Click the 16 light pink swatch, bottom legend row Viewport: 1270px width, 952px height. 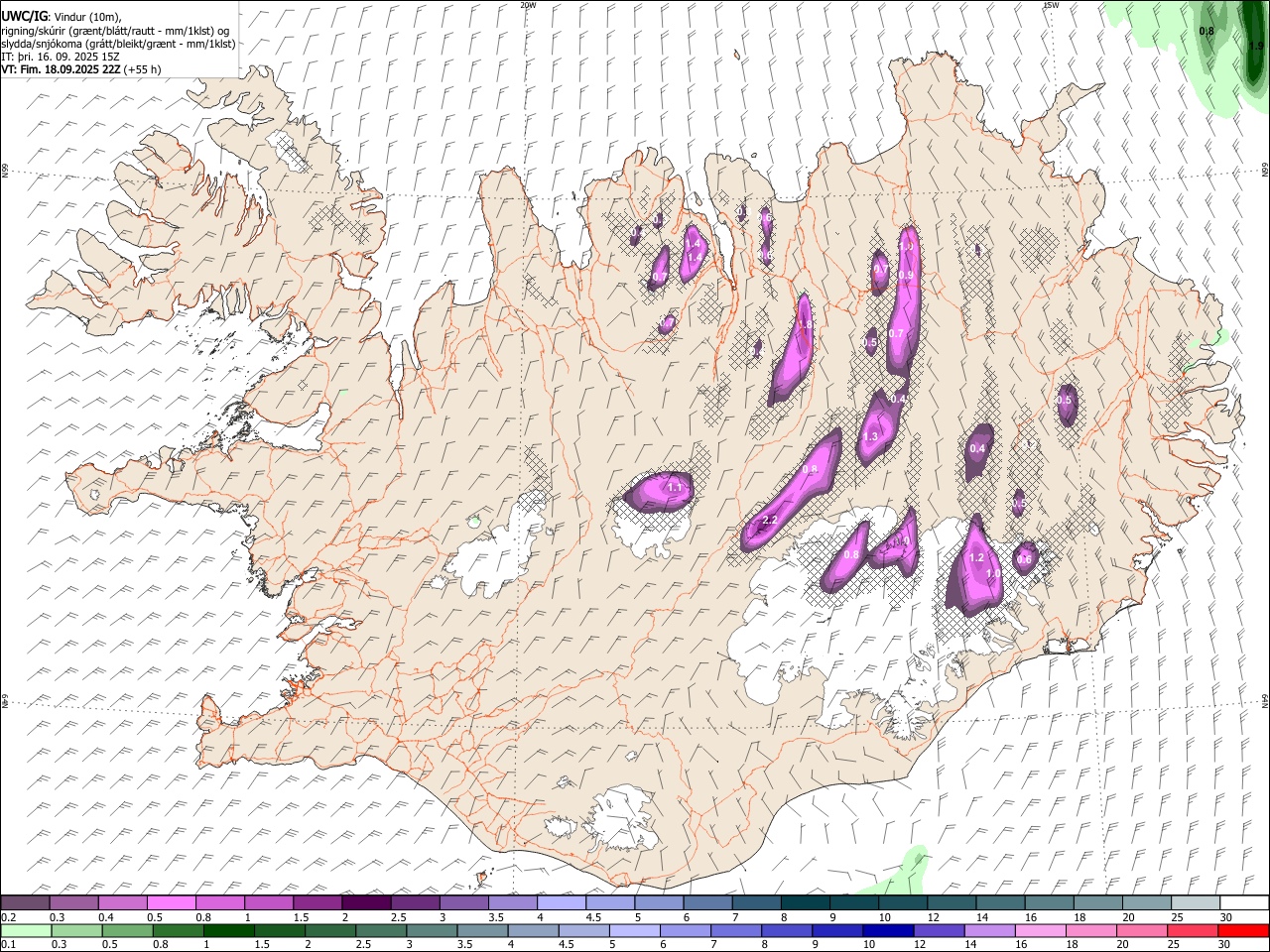point(1041,930)
